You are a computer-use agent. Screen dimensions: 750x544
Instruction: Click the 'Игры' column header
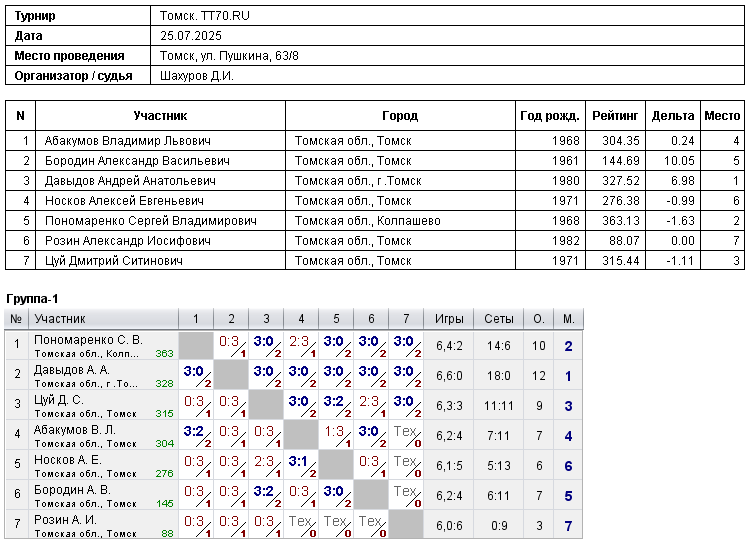pos(449,319)
